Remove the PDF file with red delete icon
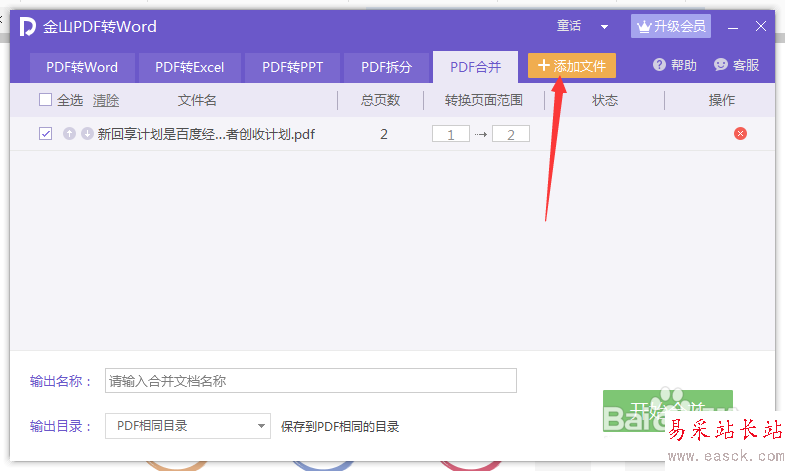 pyautogui.click(x=740, y=134)
